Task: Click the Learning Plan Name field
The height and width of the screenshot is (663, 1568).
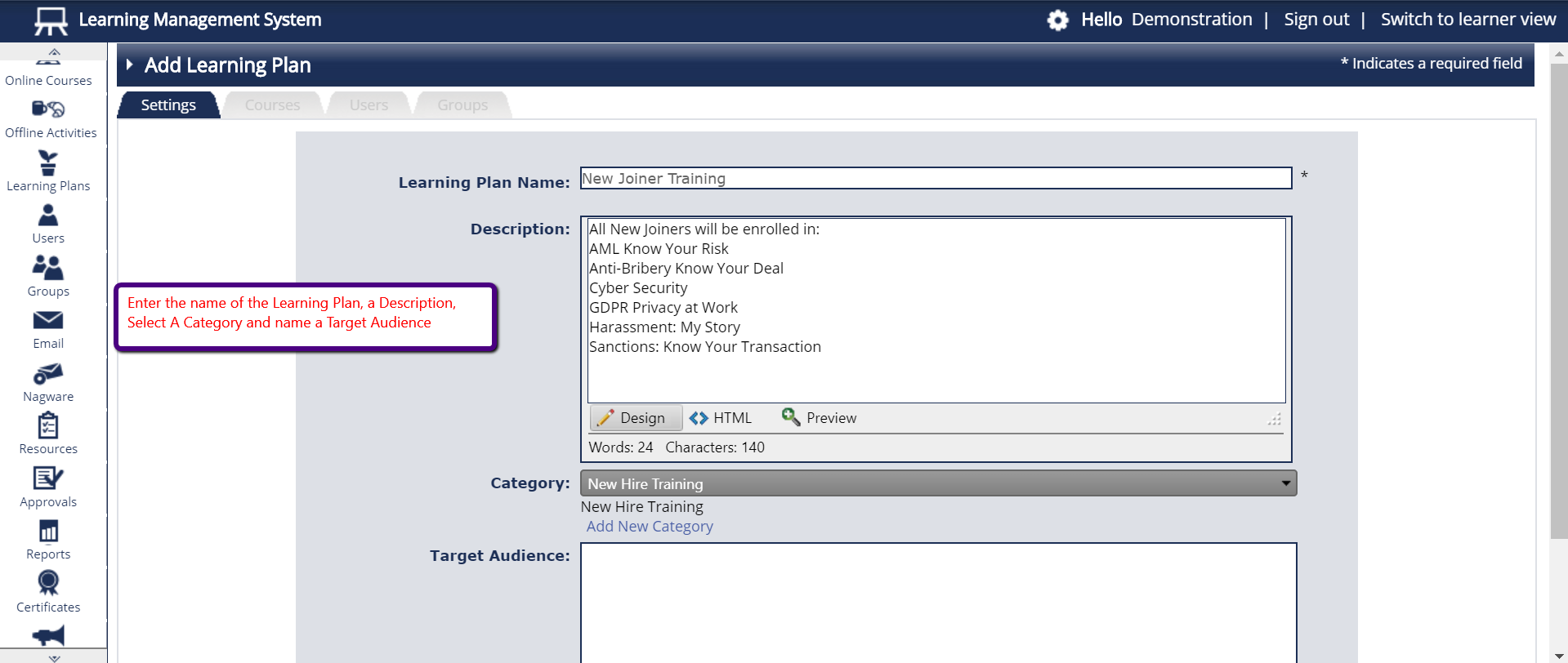Action: [x=936, y=178]
